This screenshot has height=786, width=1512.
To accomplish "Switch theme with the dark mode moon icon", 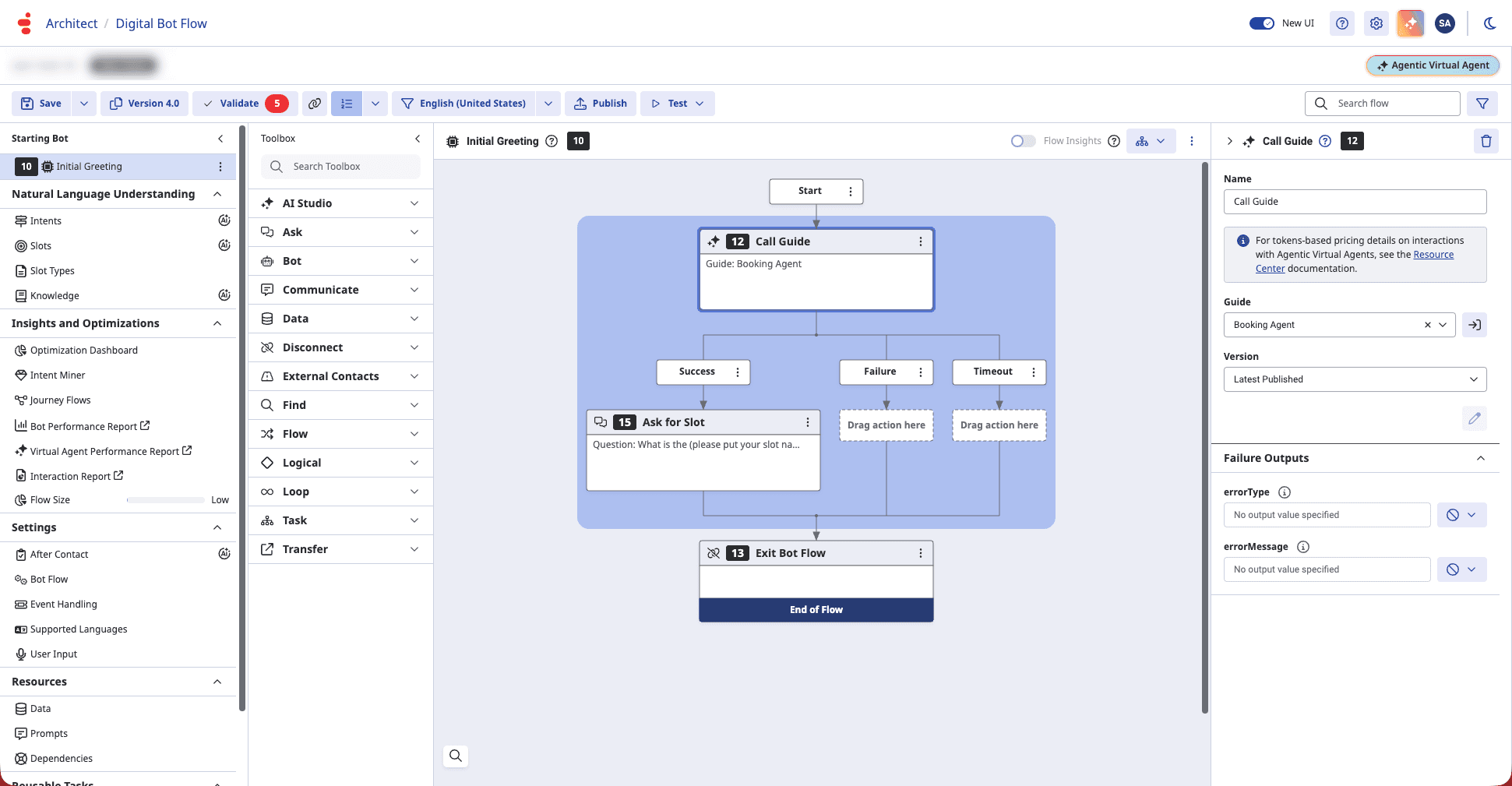I will click(1490, 23).
